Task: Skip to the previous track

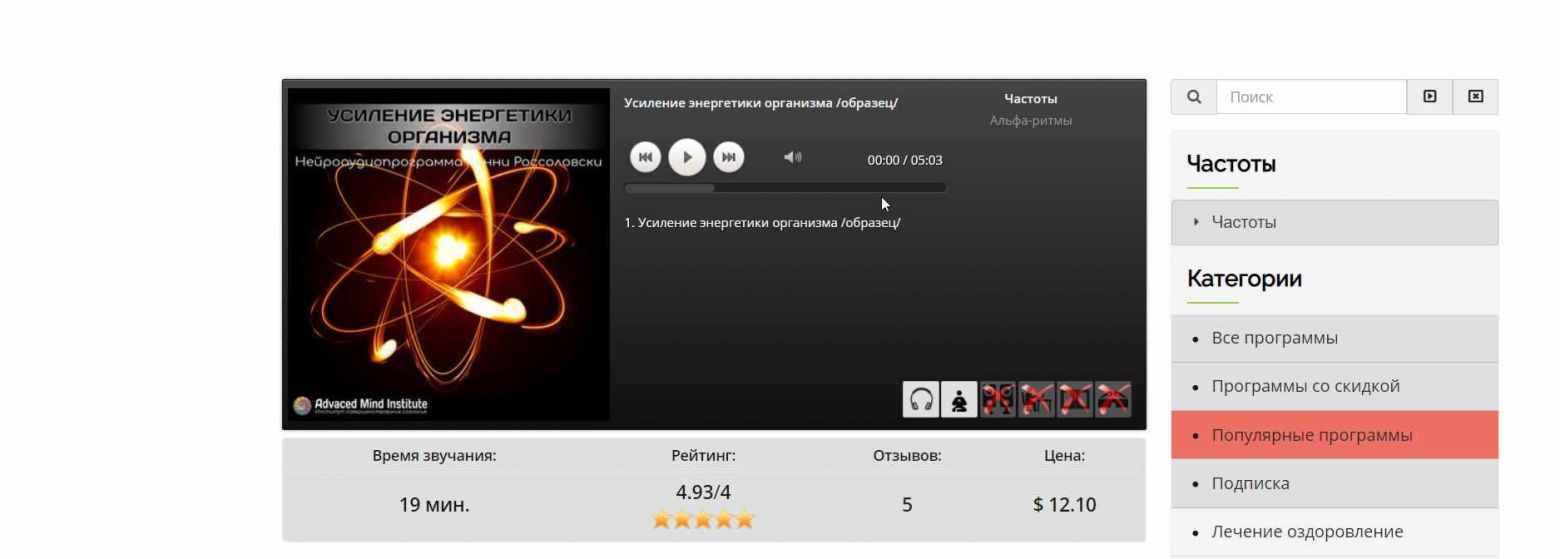Action: pyautogui.click(x=645, y=157)
